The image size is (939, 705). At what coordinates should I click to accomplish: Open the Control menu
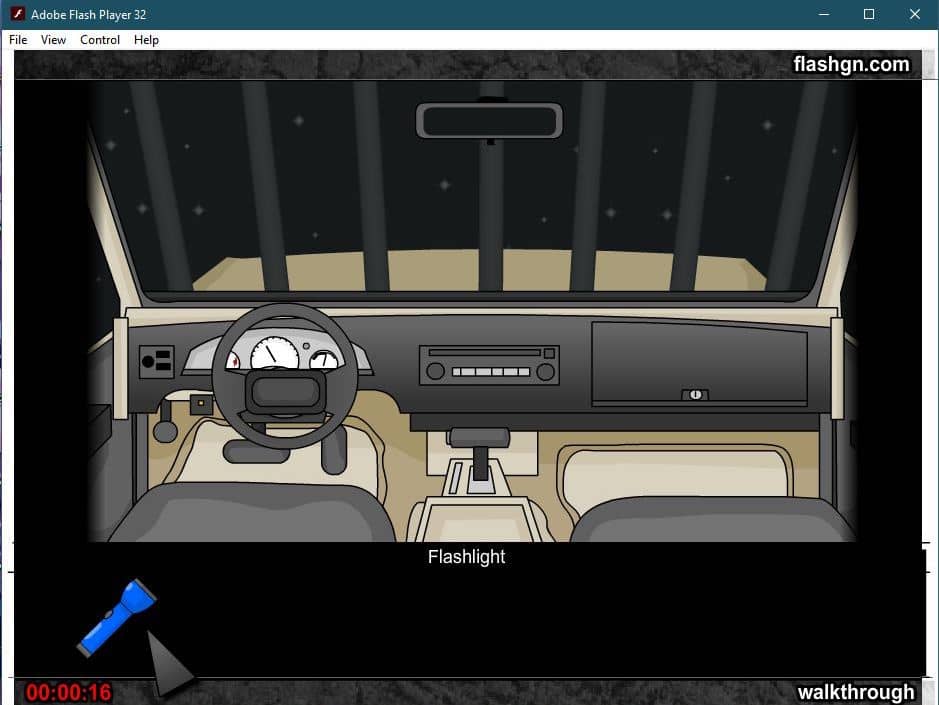click(x=100, y=40)
